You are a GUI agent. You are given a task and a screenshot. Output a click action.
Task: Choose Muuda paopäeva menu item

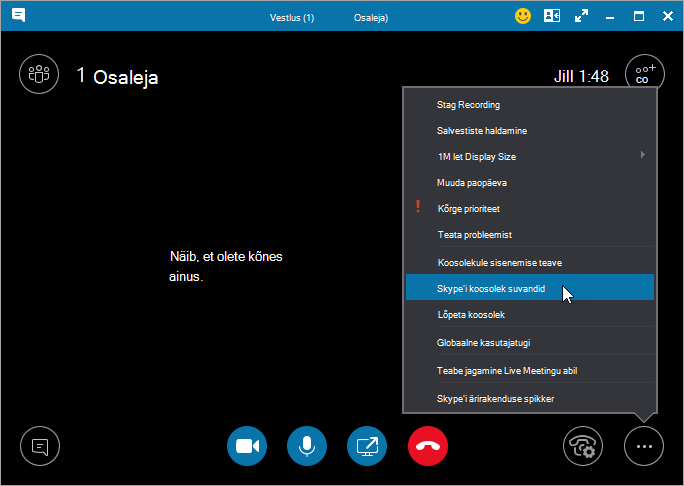pos(530,183)
